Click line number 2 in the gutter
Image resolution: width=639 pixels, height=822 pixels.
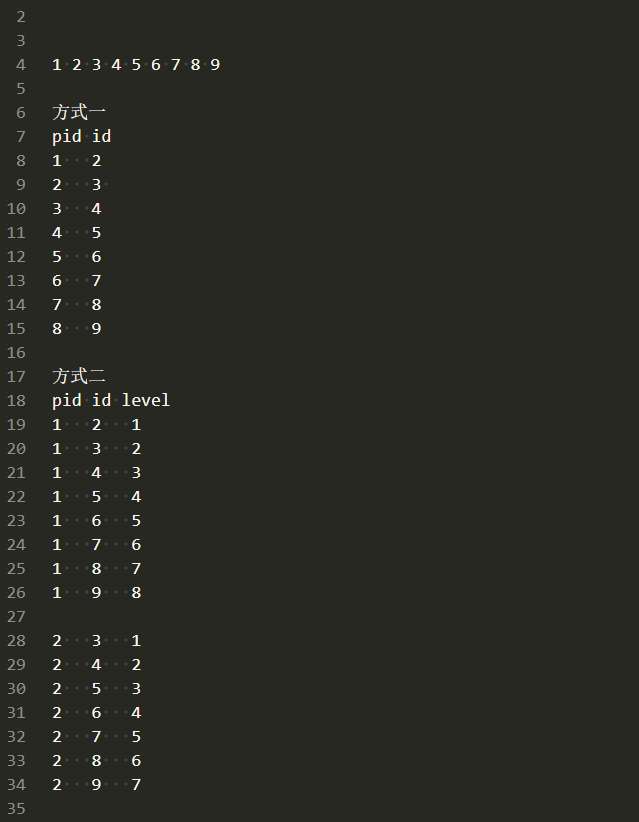(x=20, y=17)
